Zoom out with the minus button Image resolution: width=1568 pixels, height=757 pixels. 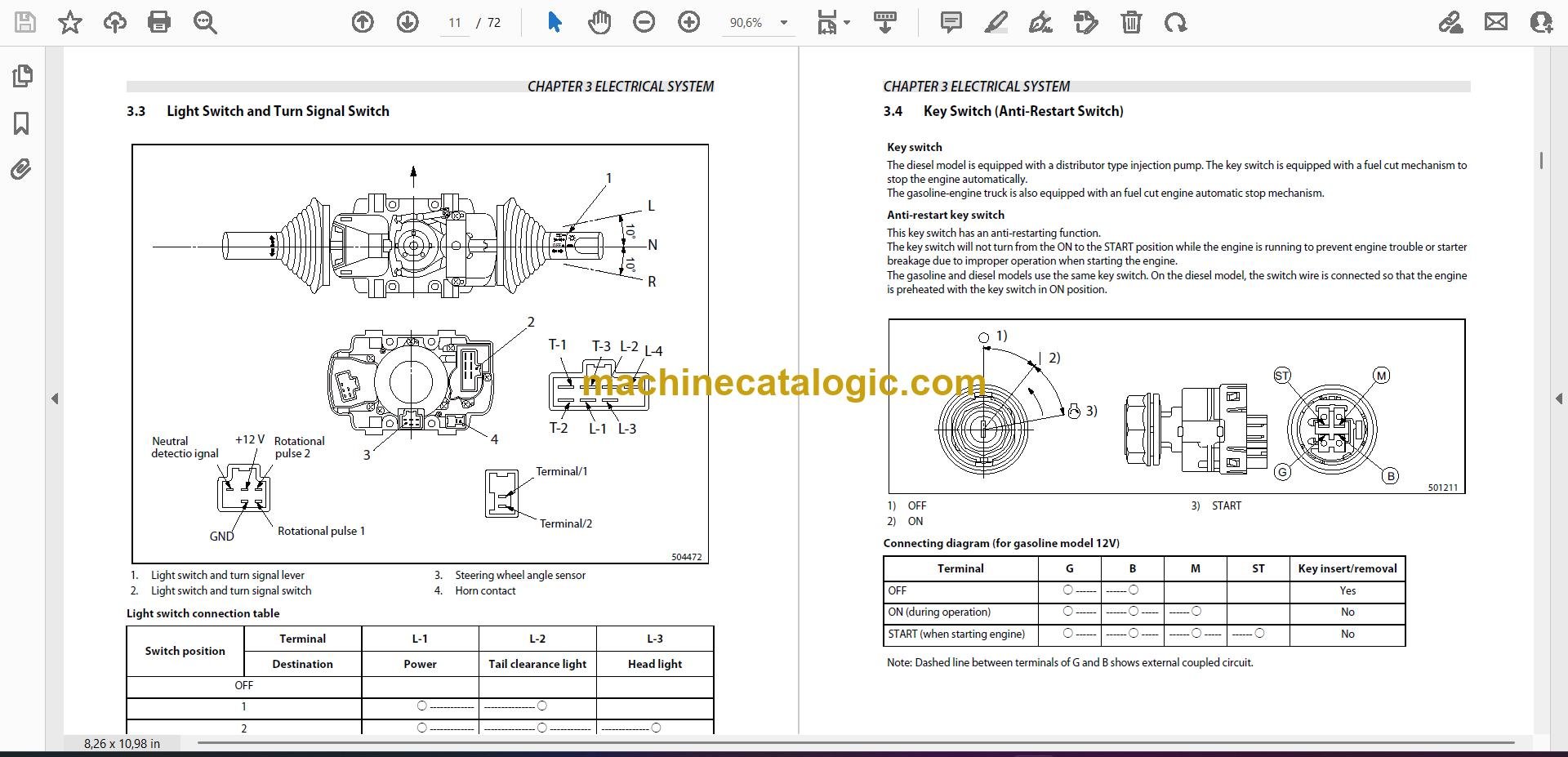644,22
